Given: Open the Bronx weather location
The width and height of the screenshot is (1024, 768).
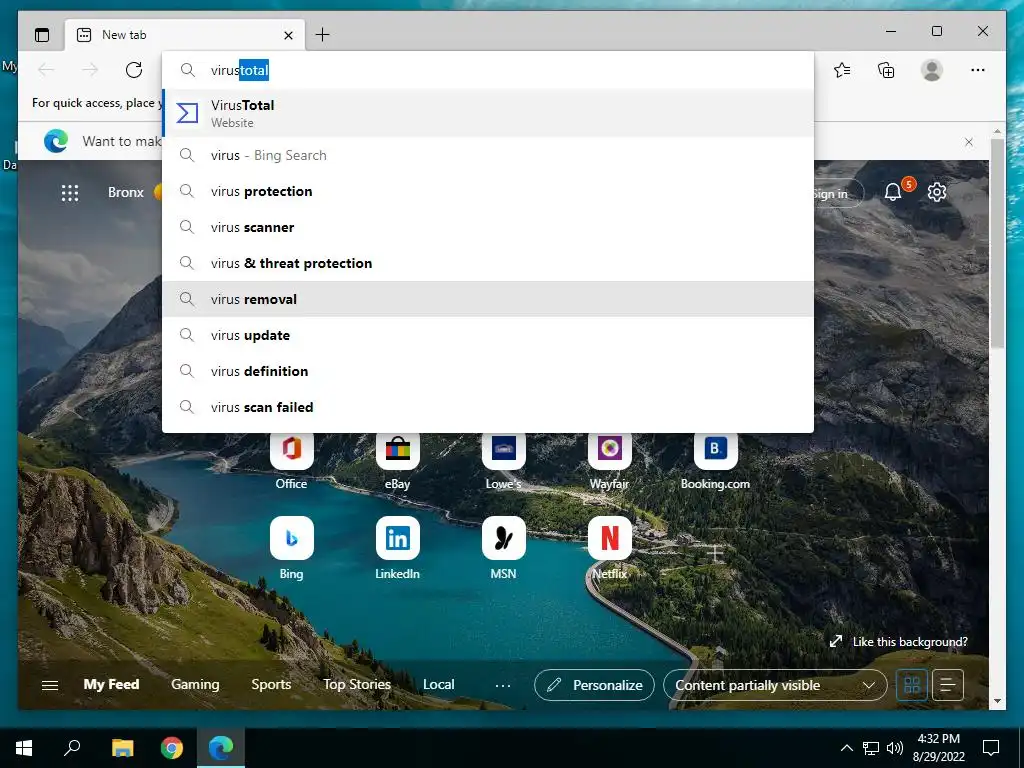Looking at the screenshot, I should point(126,193).
